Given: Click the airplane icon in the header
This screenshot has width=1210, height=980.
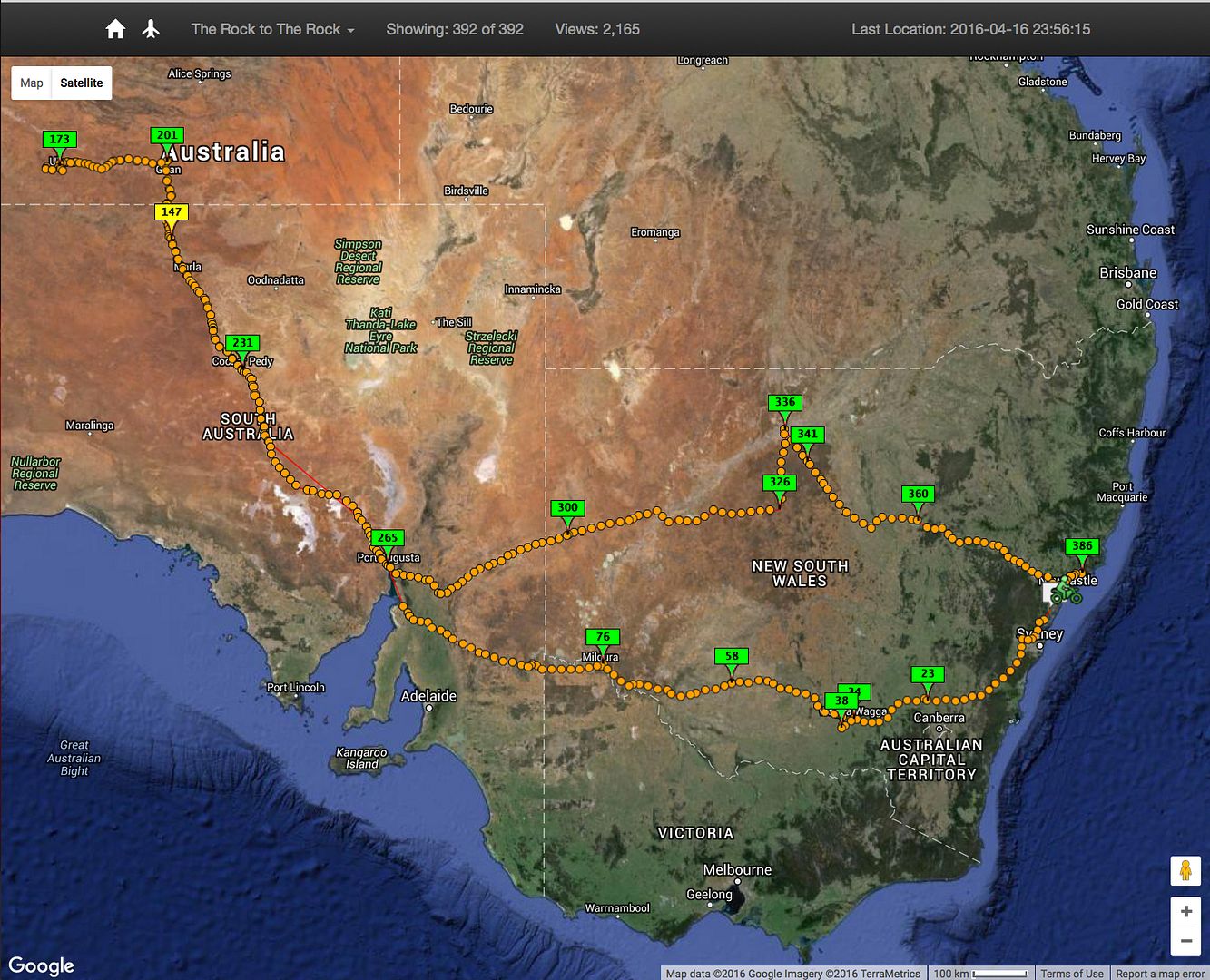Looking at the screenshot, I should [x=151, y=29].
